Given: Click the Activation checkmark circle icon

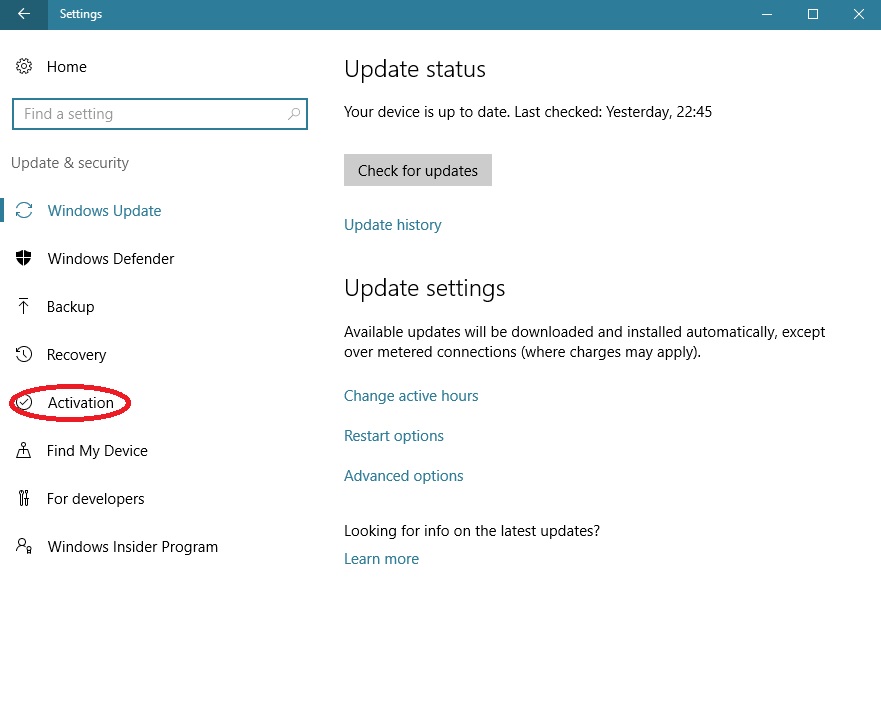Looking at the screenshot, I should pos(24,402).
